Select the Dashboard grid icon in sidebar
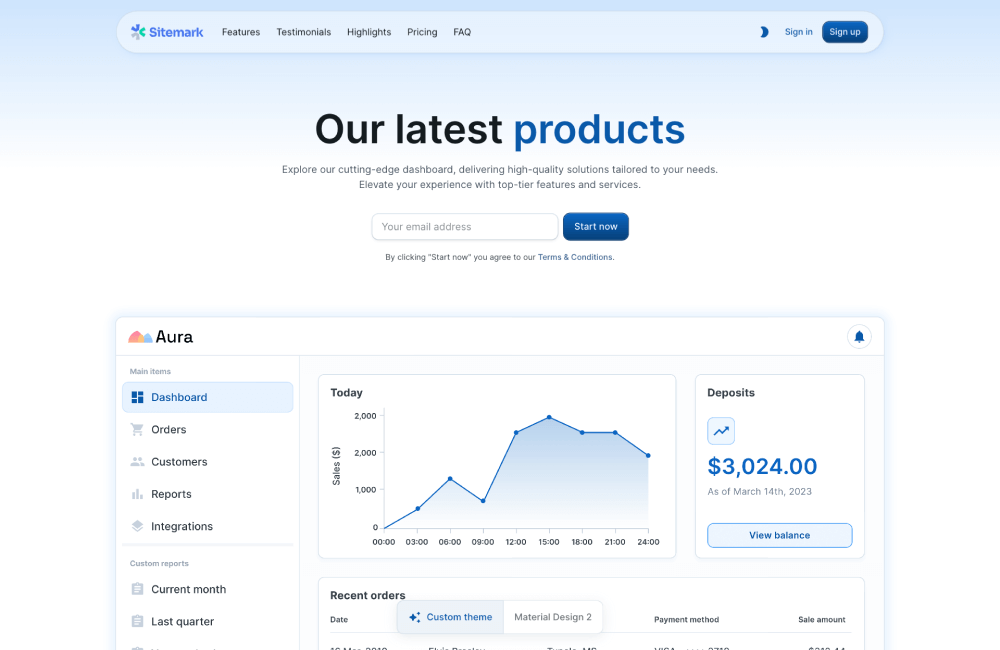 coord(137,397)
